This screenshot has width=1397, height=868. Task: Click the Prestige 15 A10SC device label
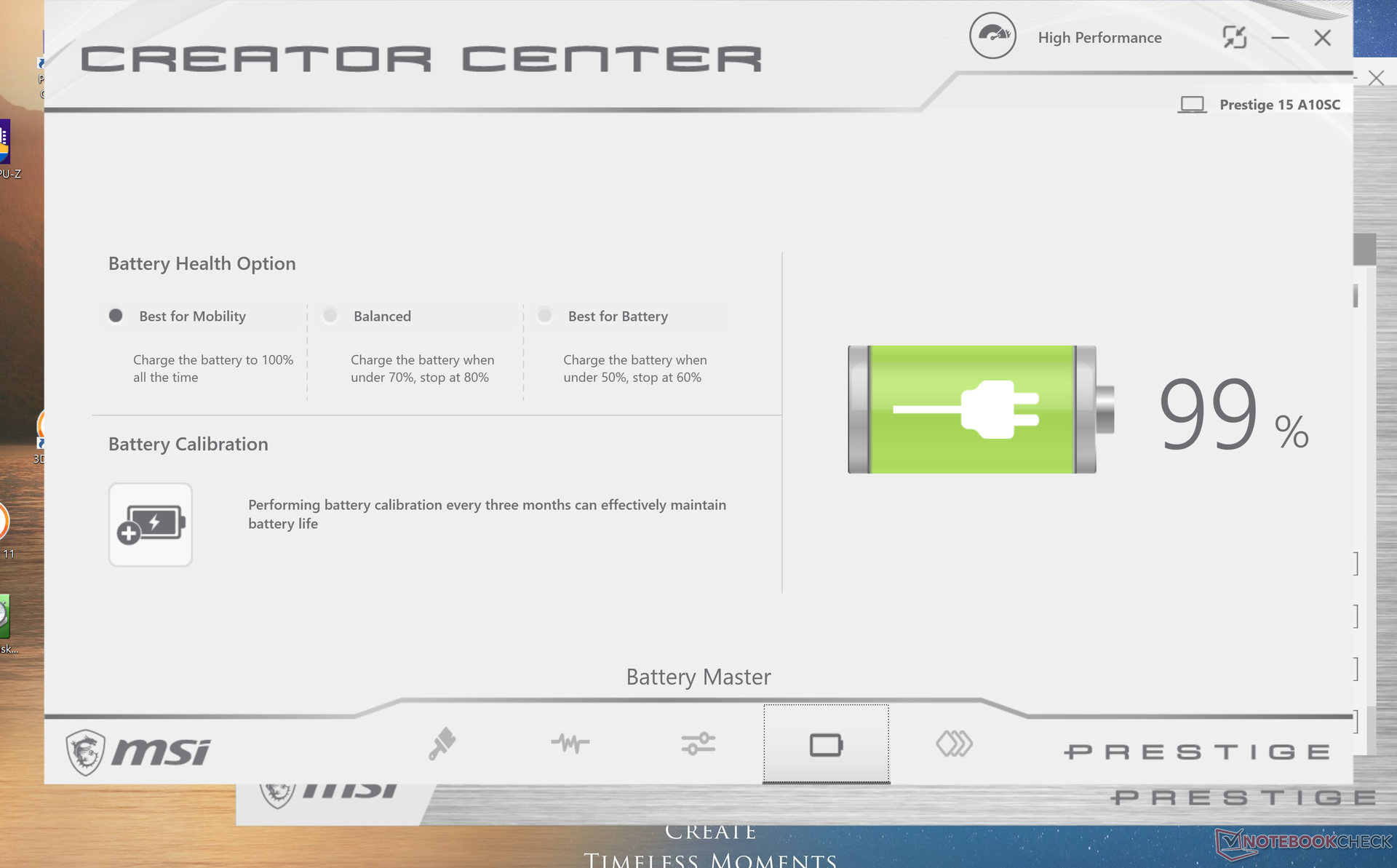click(1279, 105)
